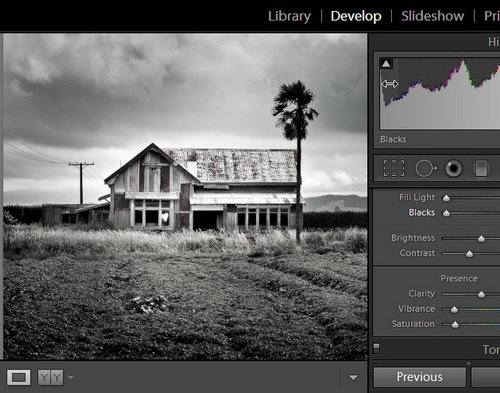
Task: Toggle the Tone Curve panel switch
Action: click(376, 348)
